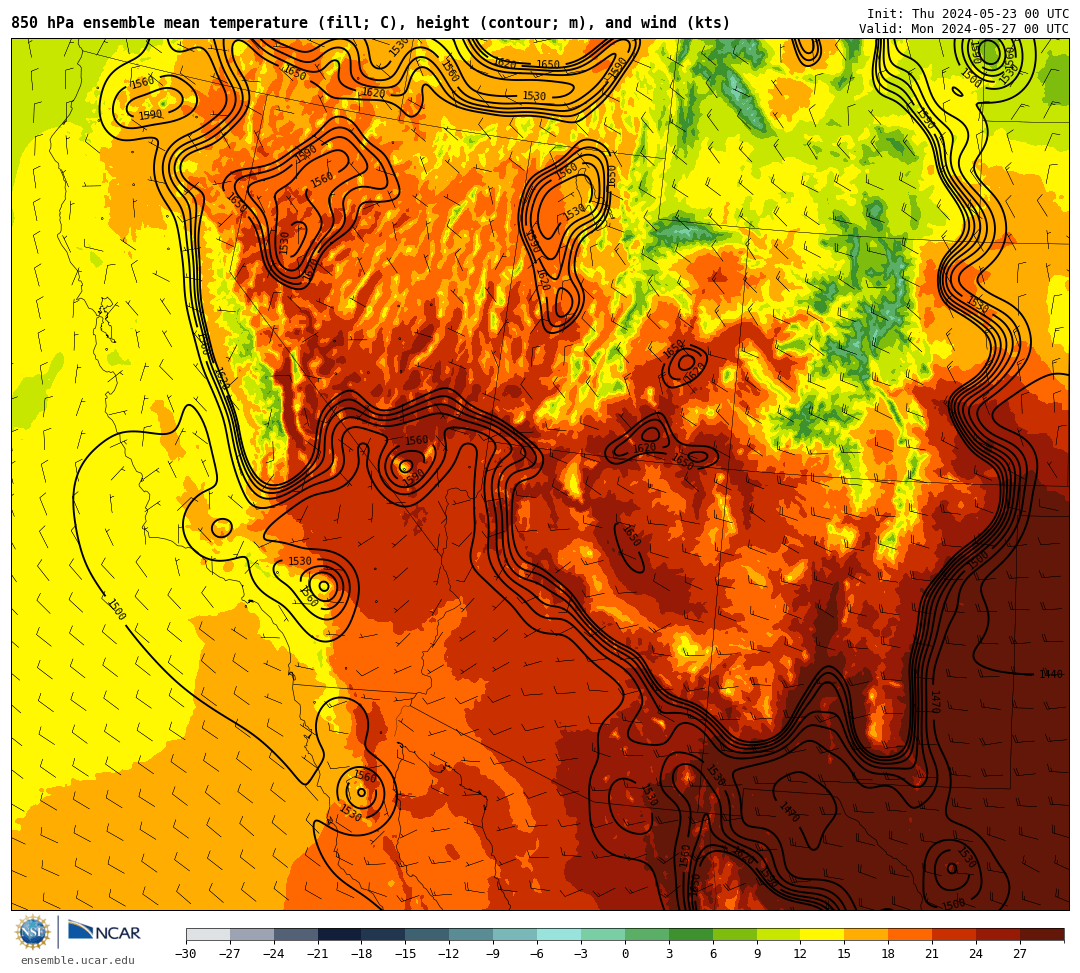Pick the colorbar swatch between −15 and −12
Screen dimensions: 1080x973
pyautogui.click(x=428, y=934)
